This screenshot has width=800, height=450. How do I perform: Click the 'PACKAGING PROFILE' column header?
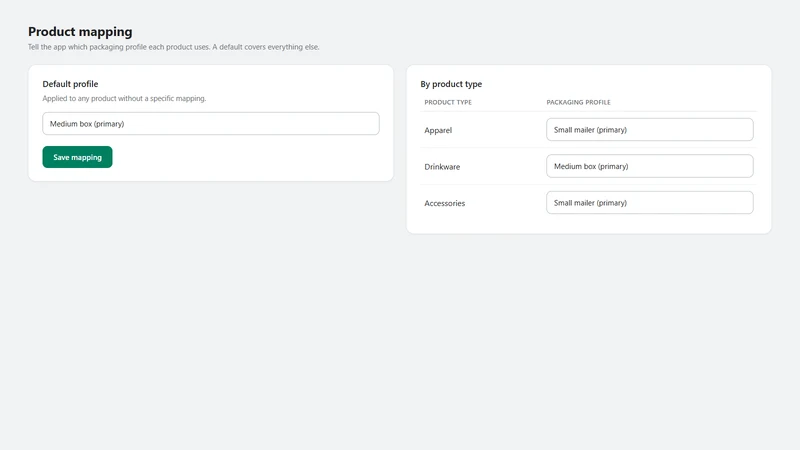tap(579, 102)
